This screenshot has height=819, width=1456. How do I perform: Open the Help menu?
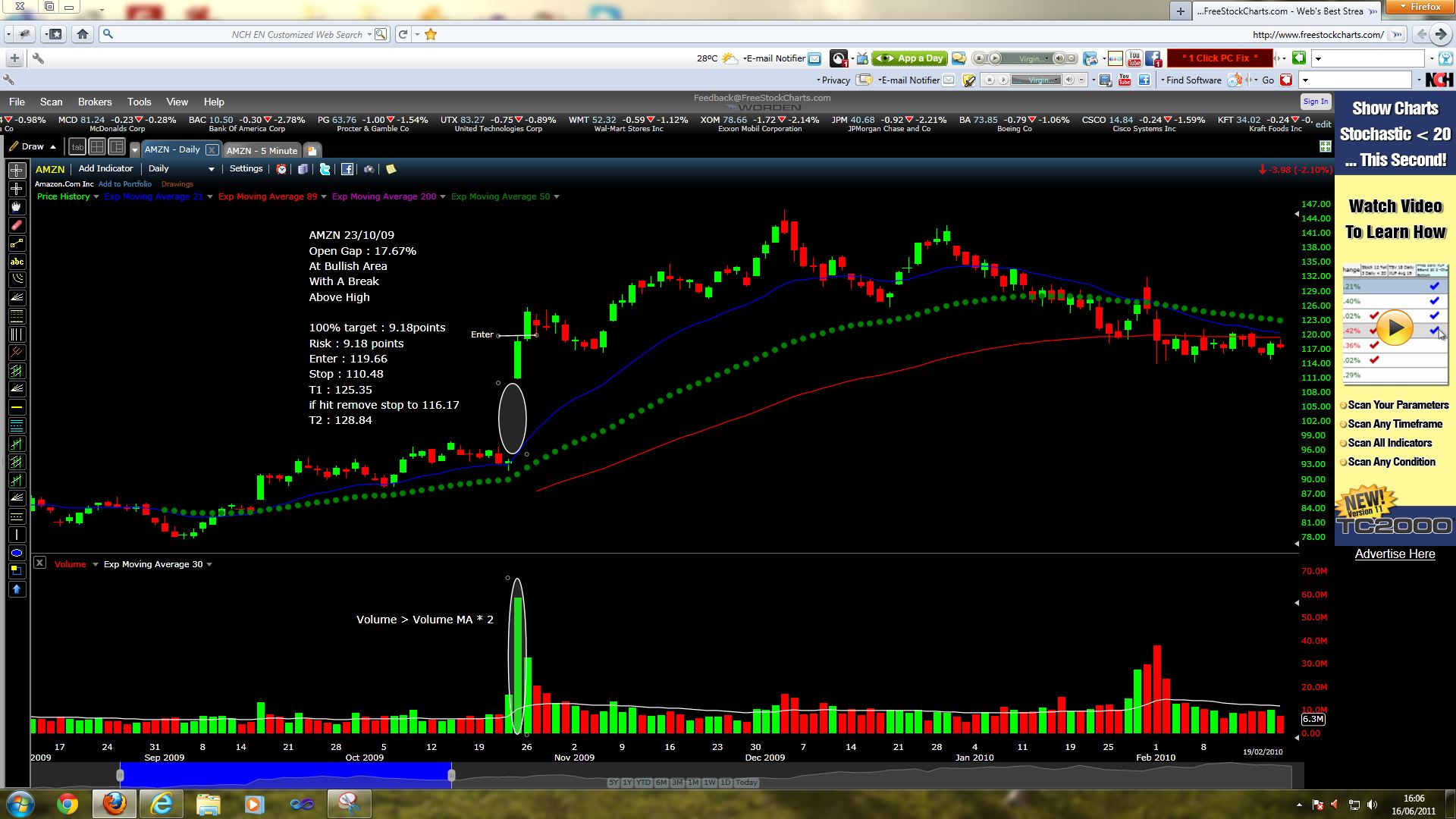(214, 102)
